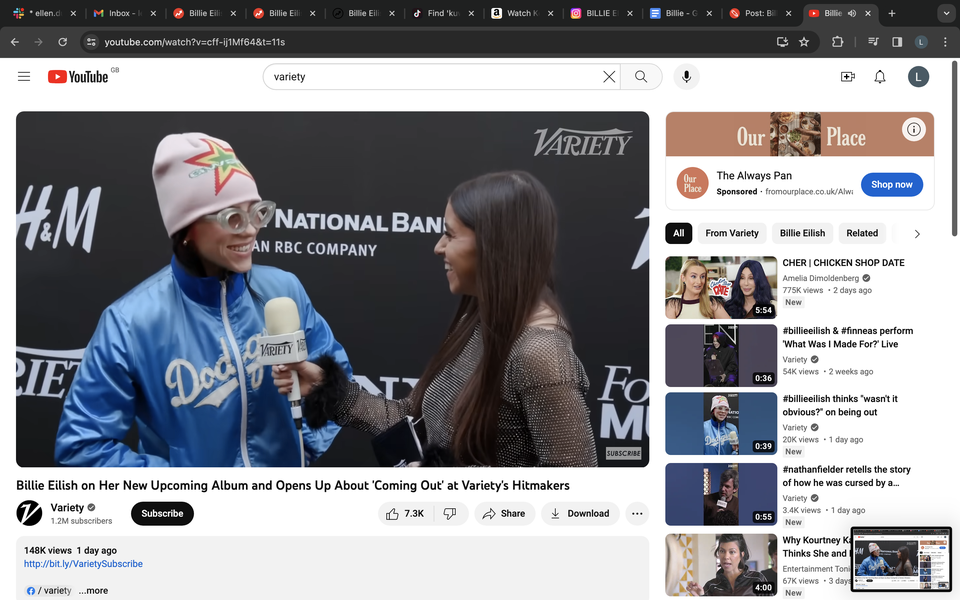Viewport: 960px width, 600px height.
Task: Open more actions ellipsis under video
Action: [x=637, y=514]
